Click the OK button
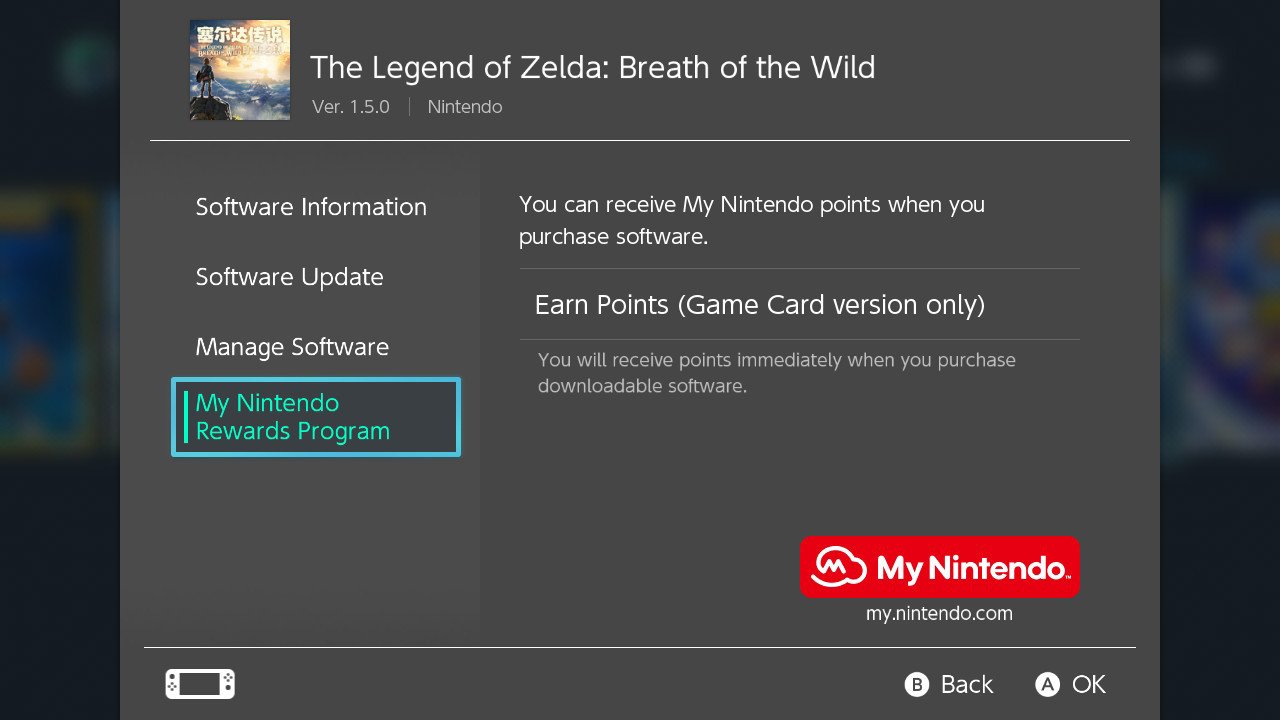Screen dimensions: 1280x720 click(1070, 685)
